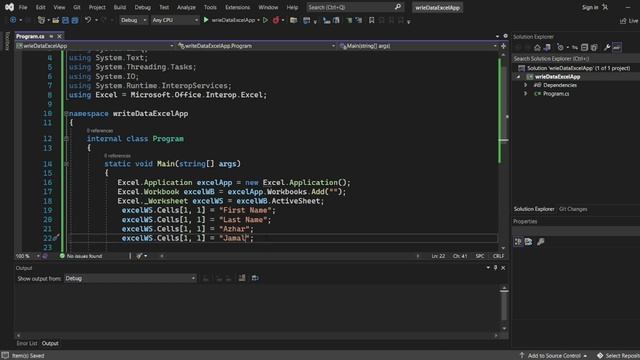Click Add to Source Control button
The image size is (640, 360).
(554, 356)
